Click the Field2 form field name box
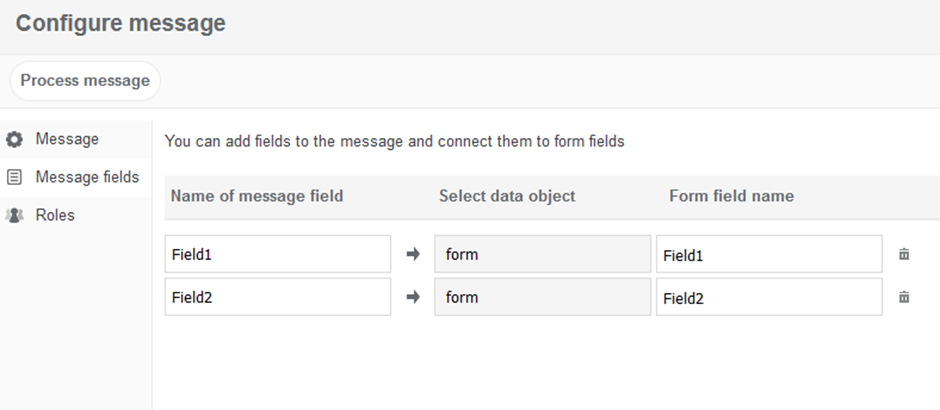 click(x=769, y=297)
